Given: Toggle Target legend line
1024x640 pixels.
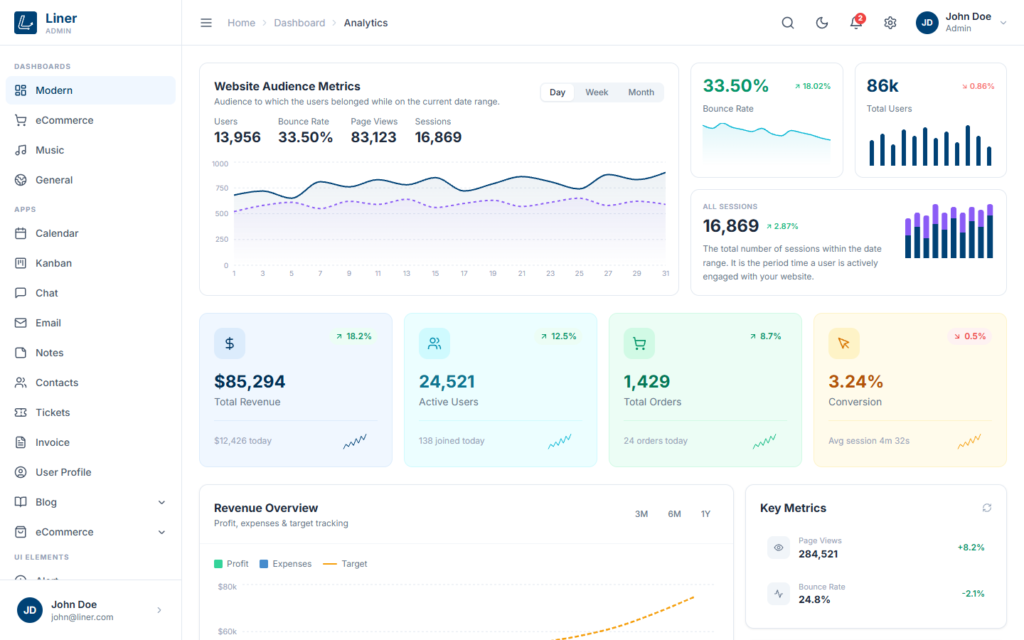Looking at the screenshot, I should [330, 564].
